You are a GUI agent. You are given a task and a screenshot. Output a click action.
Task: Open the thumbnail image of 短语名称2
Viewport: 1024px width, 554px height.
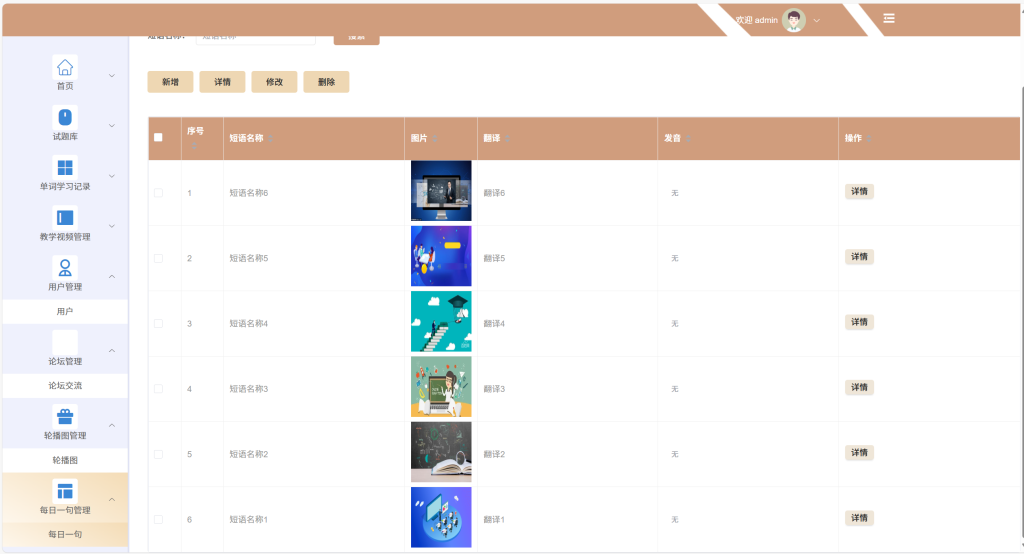[441, 452]
